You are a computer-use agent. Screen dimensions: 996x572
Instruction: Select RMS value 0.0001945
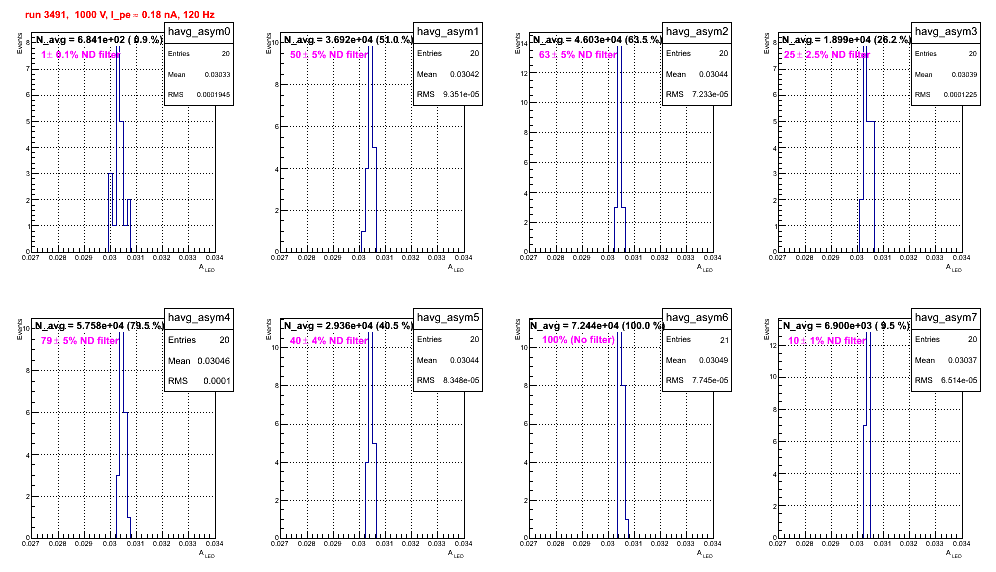213,95
